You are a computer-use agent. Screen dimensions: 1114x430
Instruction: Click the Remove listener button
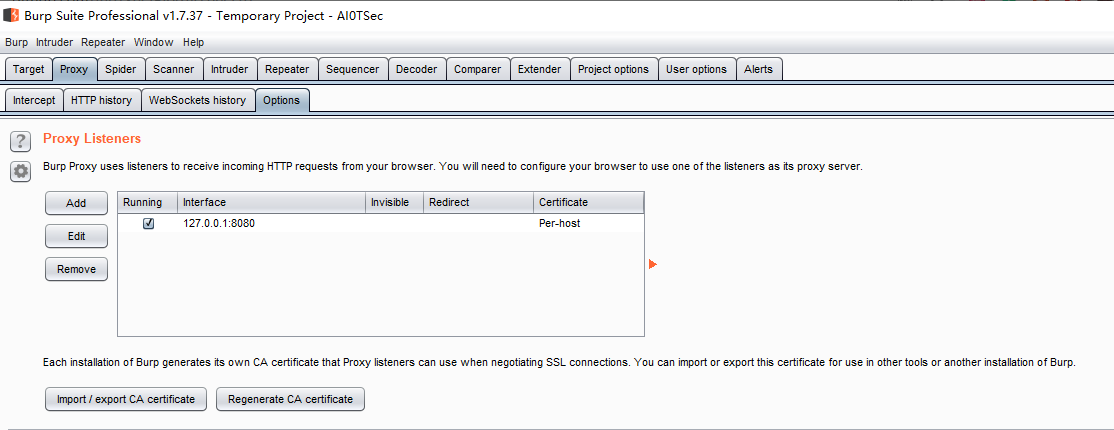pos(76,269)
